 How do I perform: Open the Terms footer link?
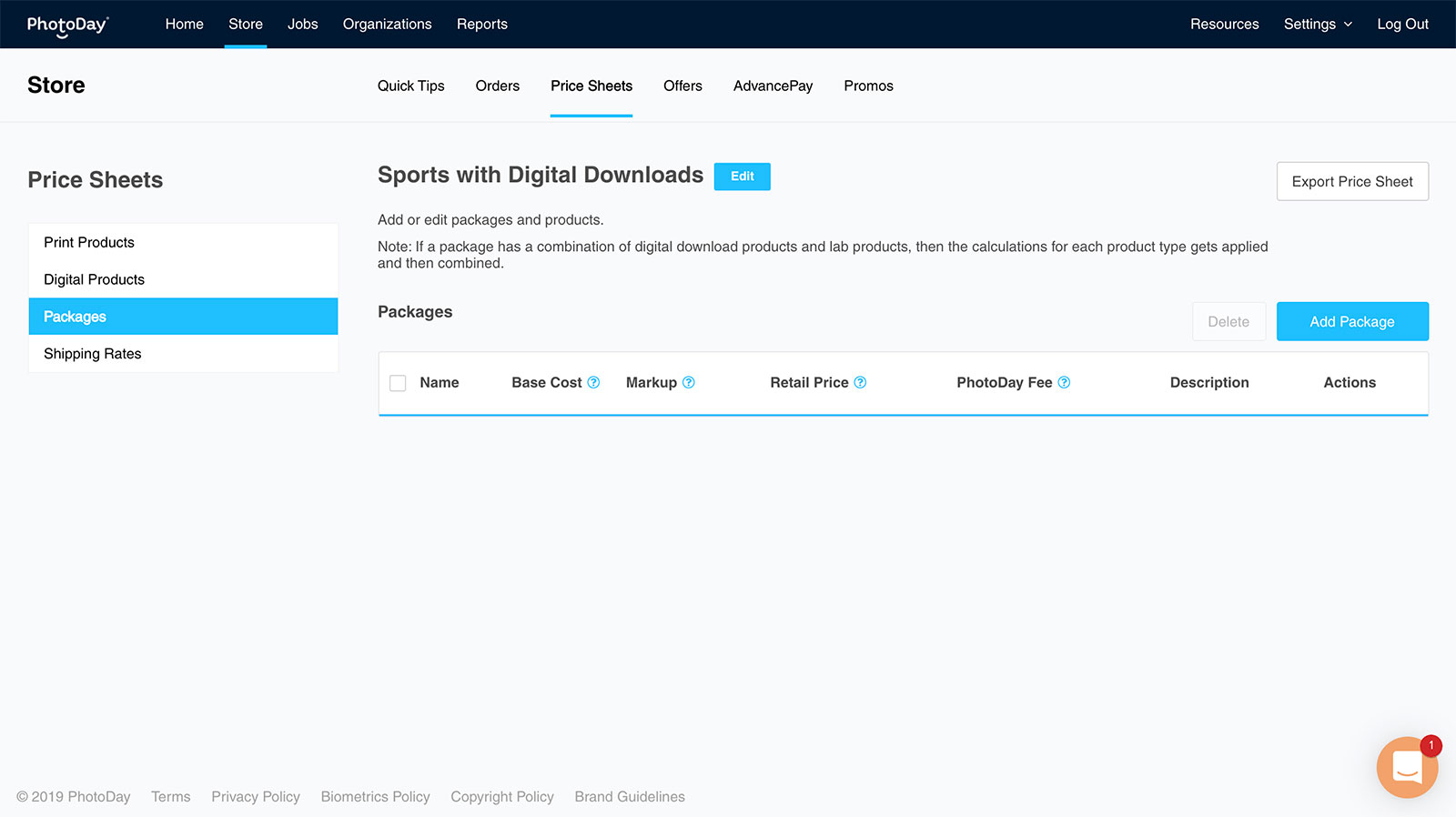point(171,797)
